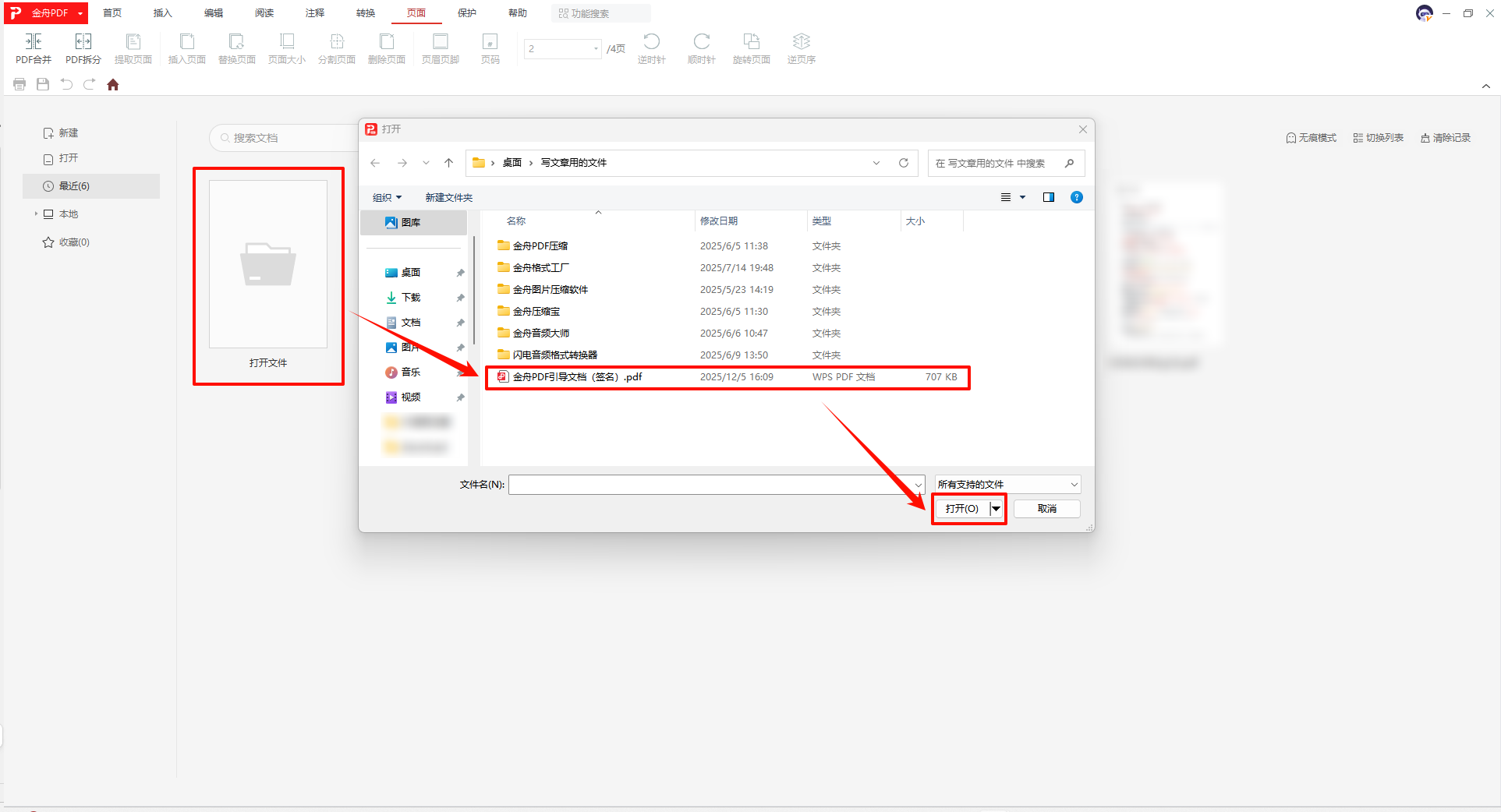Click the home icon in quick toolbar
Image resolution: width=1501 pixels, height=812 pixels.
[x=113, y=85]
